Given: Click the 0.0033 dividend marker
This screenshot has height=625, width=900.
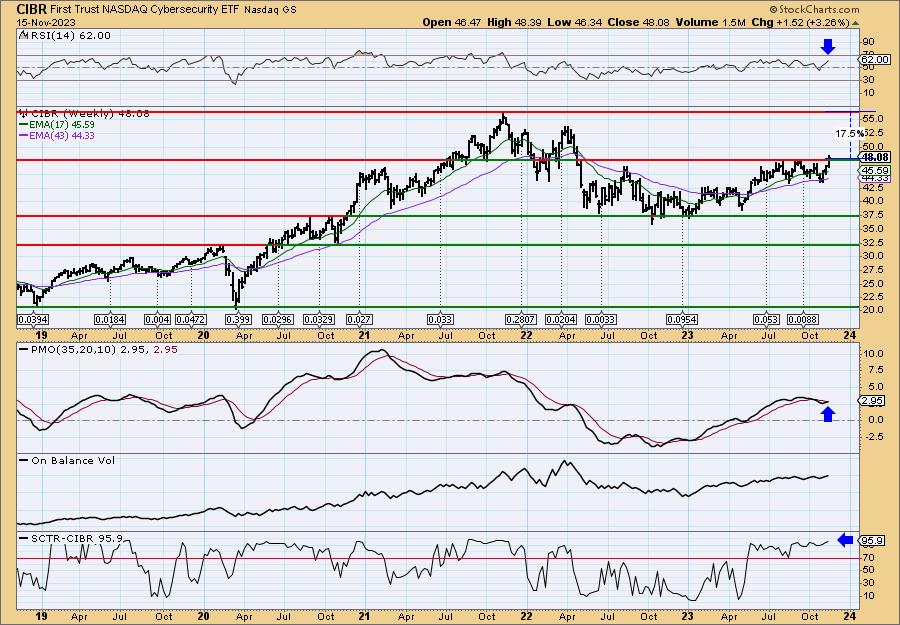Looking at the screenshot, I should [x=601, y=320].
